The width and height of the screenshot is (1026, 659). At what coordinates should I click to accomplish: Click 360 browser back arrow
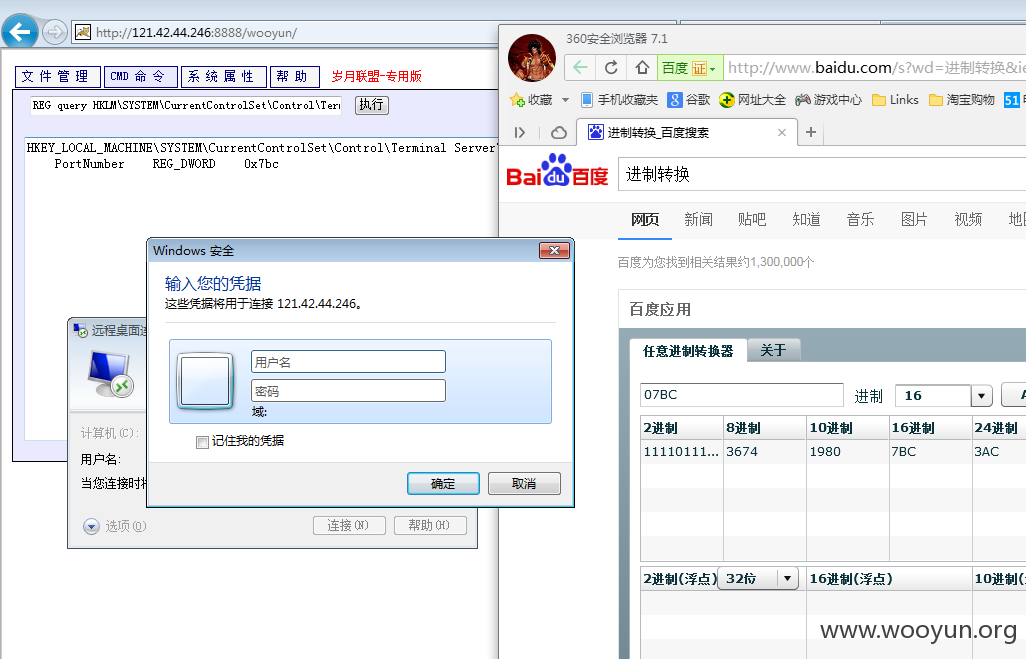pos(580,67)
